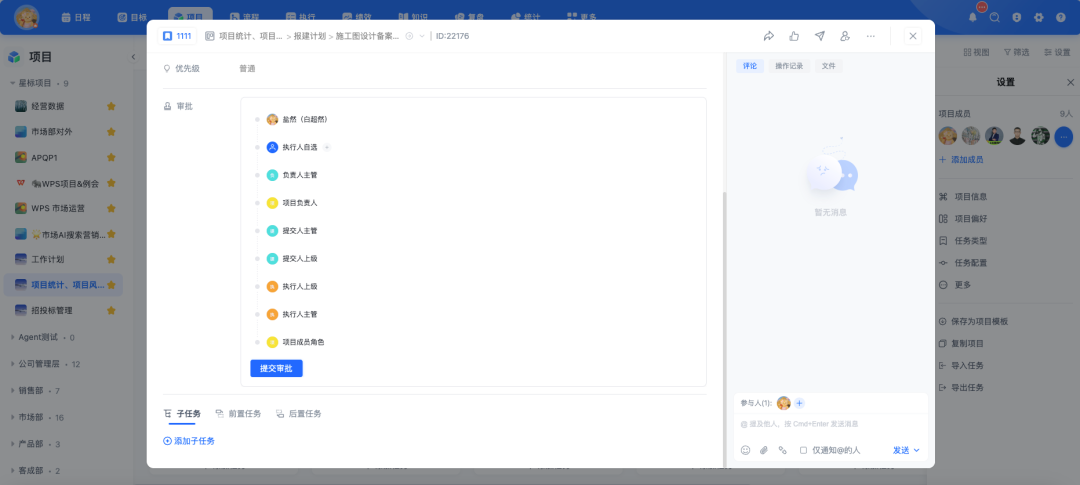Unstar the 市场部对外 project
The width and height of the screenshot is (1080, 485).
click(x=111, y=132)
